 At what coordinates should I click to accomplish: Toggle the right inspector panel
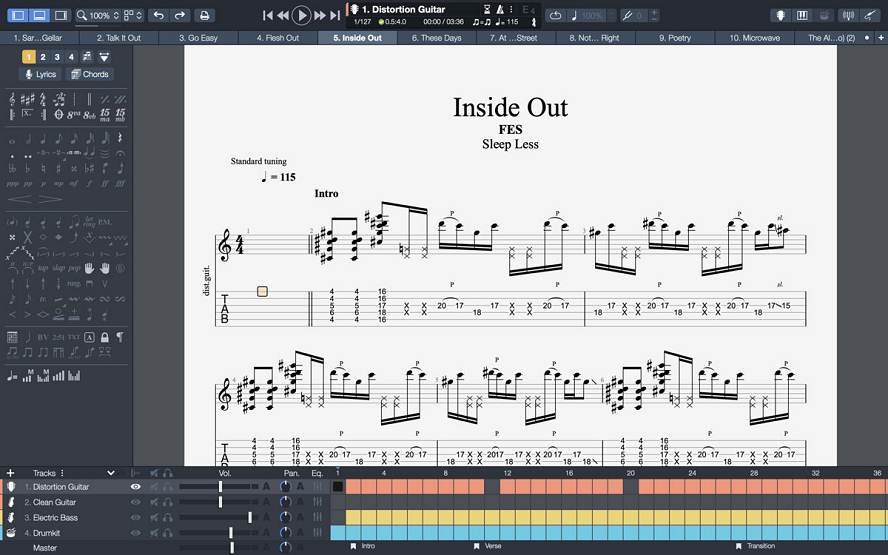click(x=60, y=15)
